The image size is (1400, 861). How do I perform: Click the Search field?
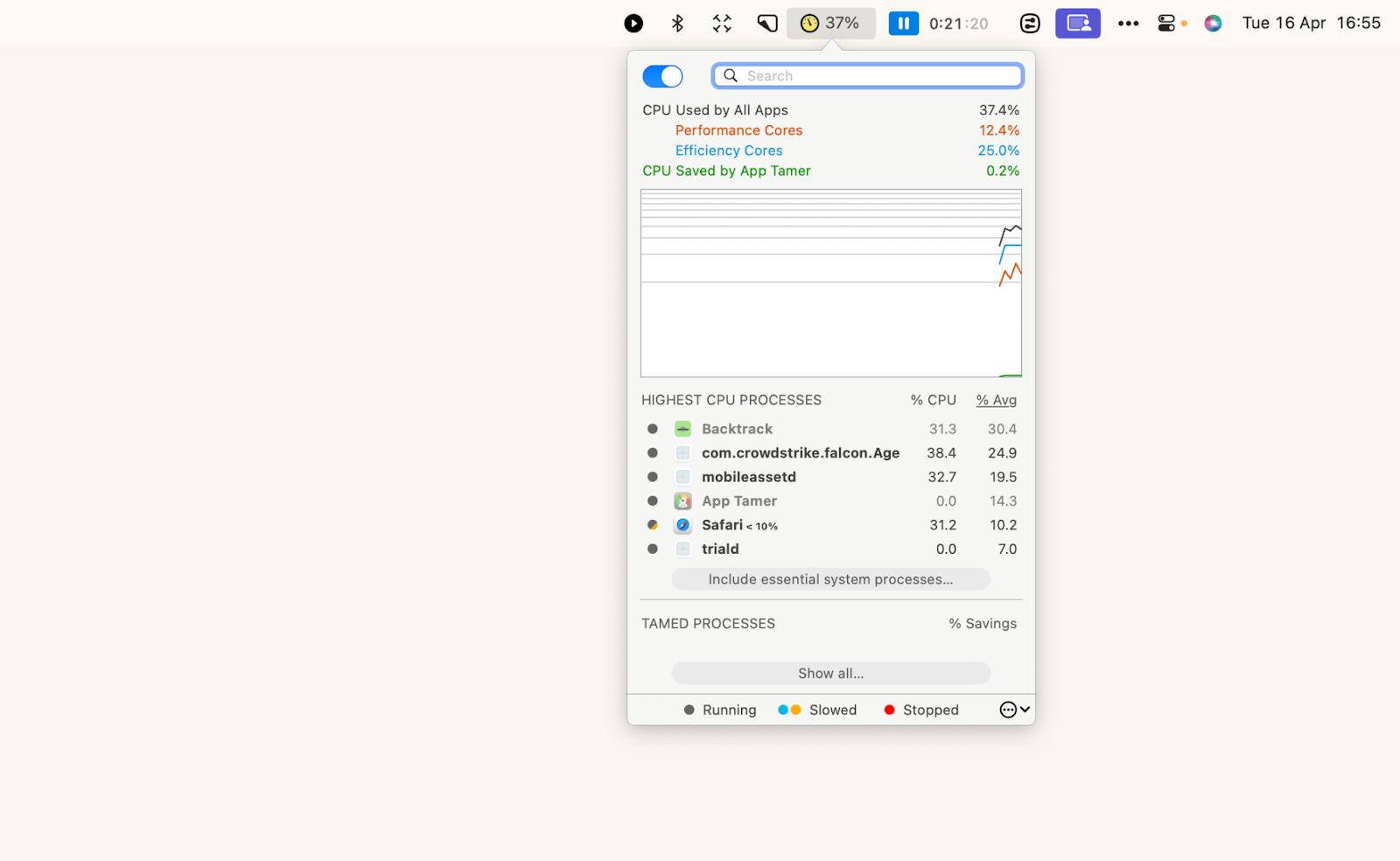tap(867, 76)
